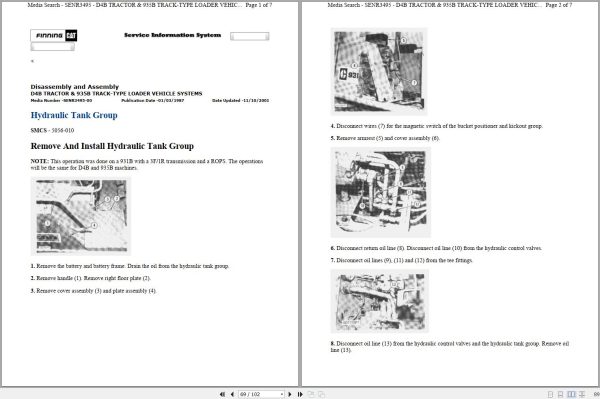This screenshot has height=399, width=600.
Task: Click the 'Service Information System' header text
Action: [x=173, y=35]
